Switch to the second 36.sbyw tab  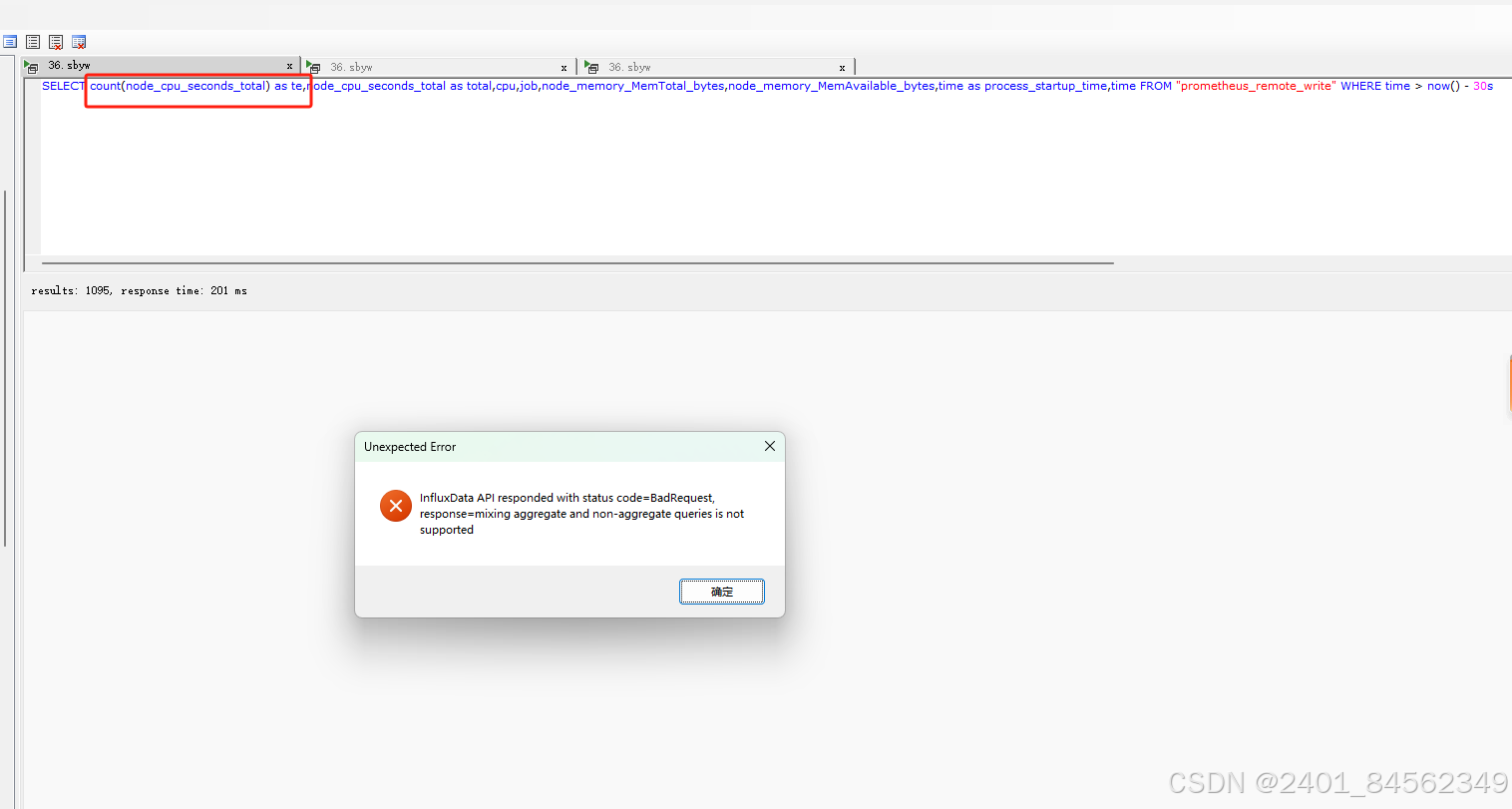click(x=439, y=67)
